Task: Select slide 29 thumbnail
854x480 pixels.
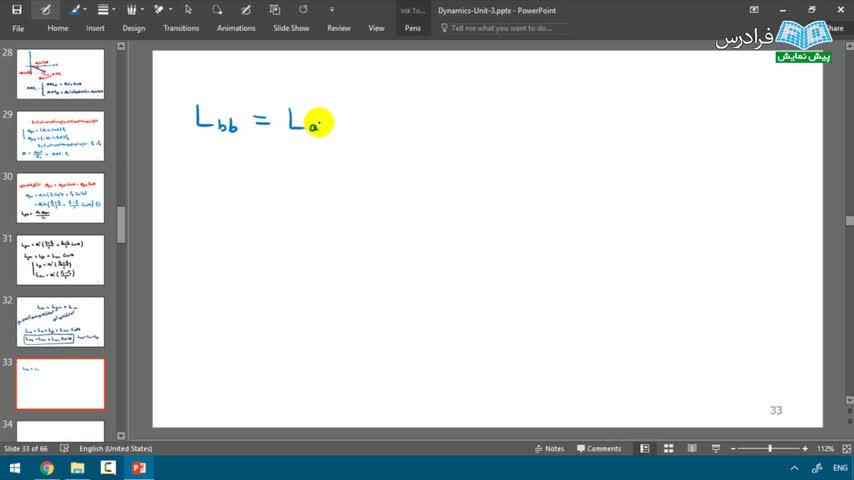Action: [x=60, y=136]
